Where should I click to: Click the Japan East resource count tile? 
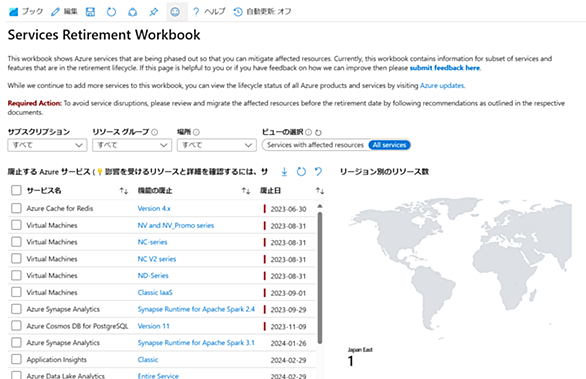(360, 357)
